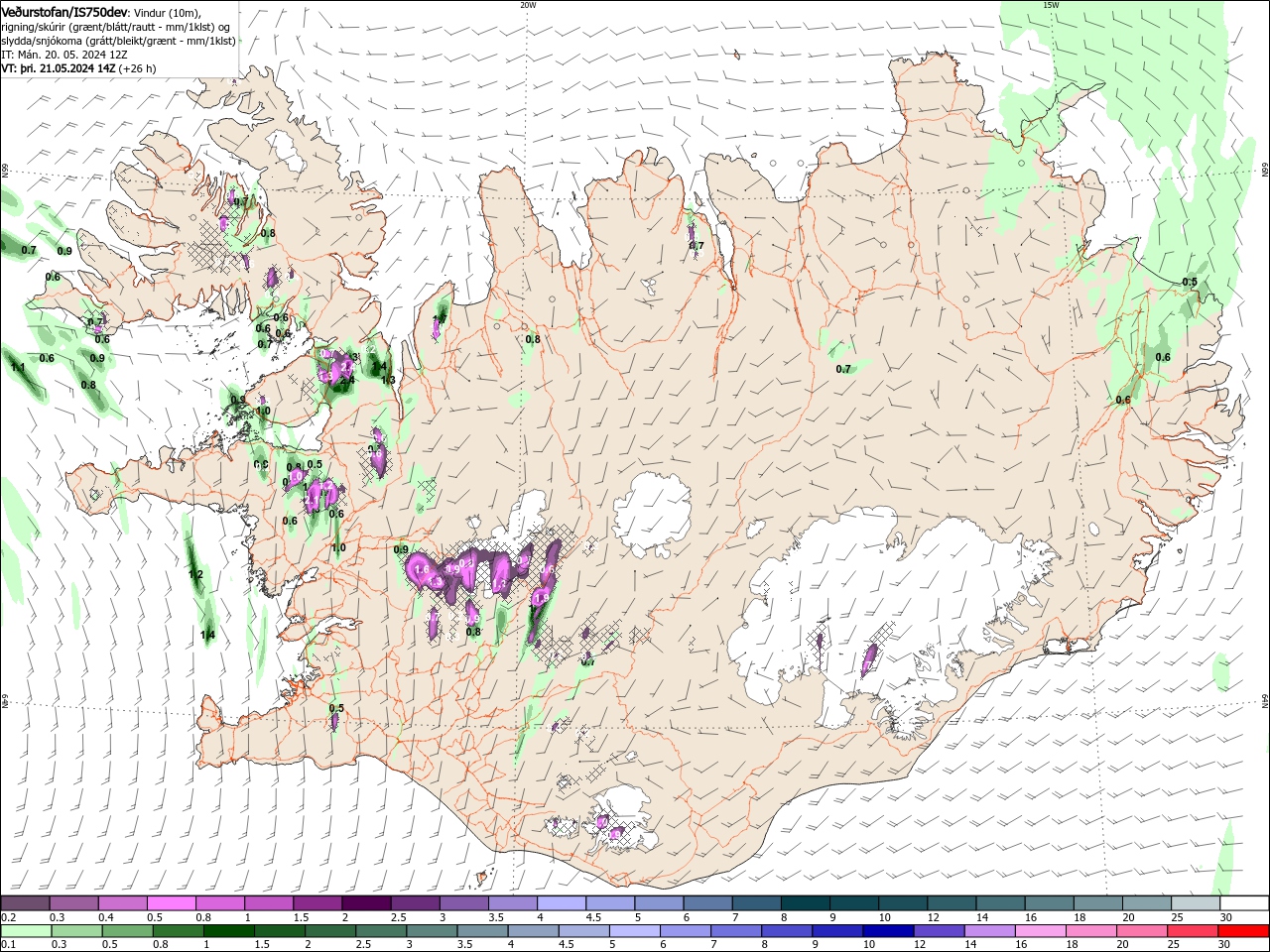Click the 20W longitude label at top

528,4
